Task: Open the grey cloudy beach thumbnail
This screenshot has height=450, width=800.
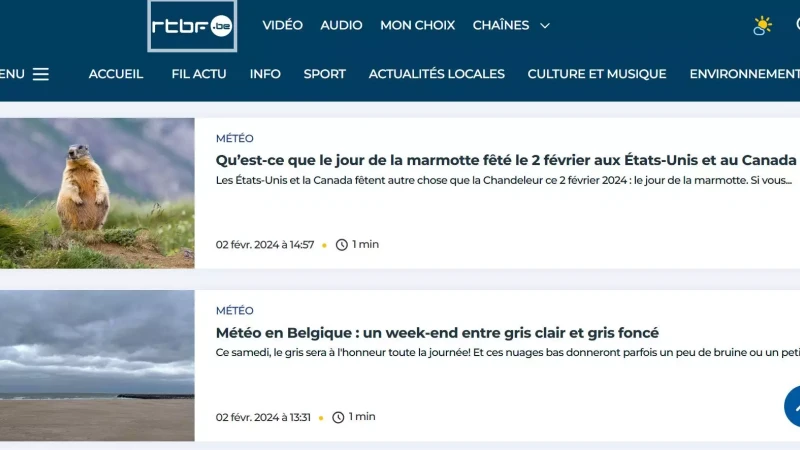Action: click(x=97, y=366)
